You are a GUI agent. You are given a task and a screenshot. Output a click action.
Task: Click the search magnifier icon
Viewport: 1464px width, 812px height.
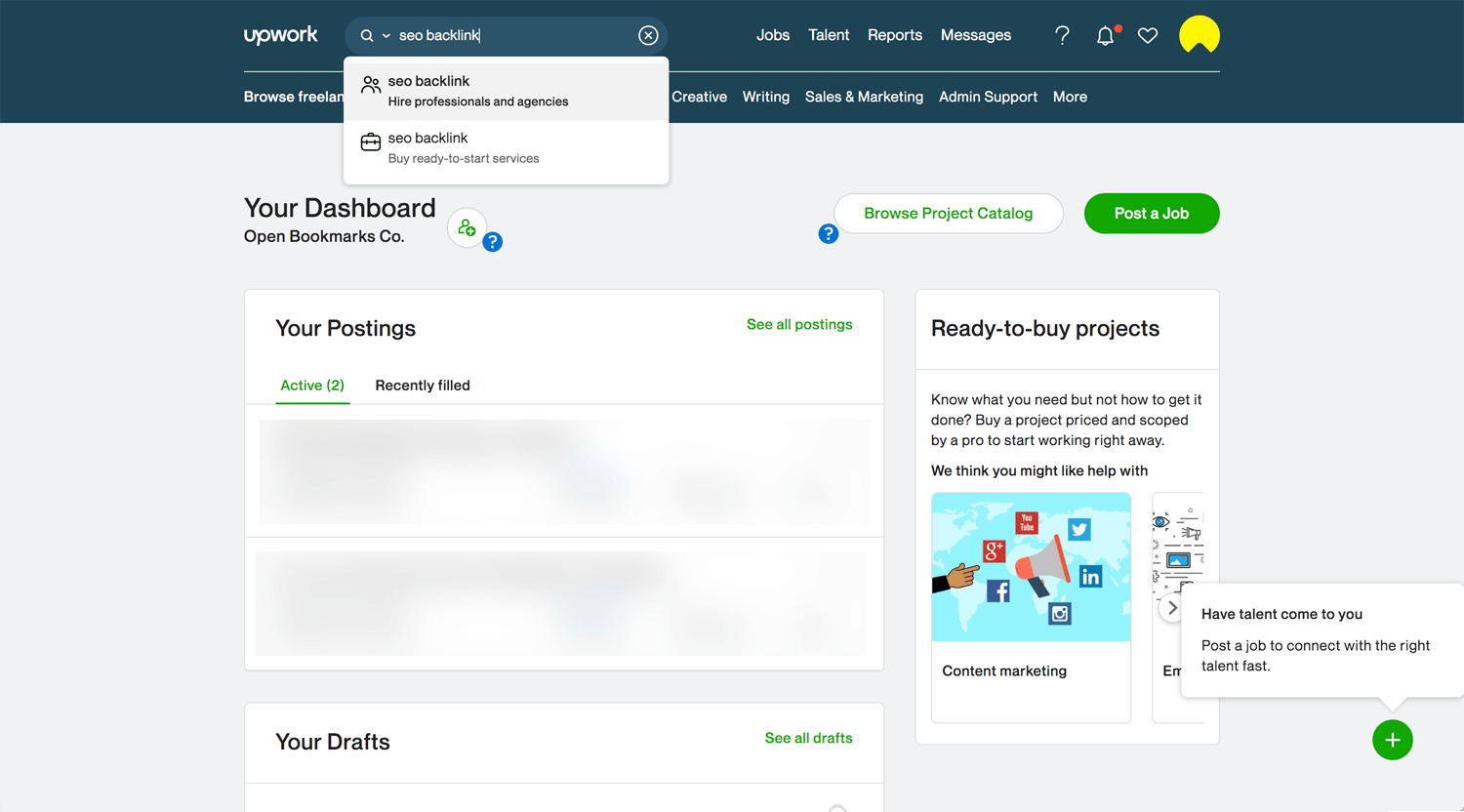367,35
